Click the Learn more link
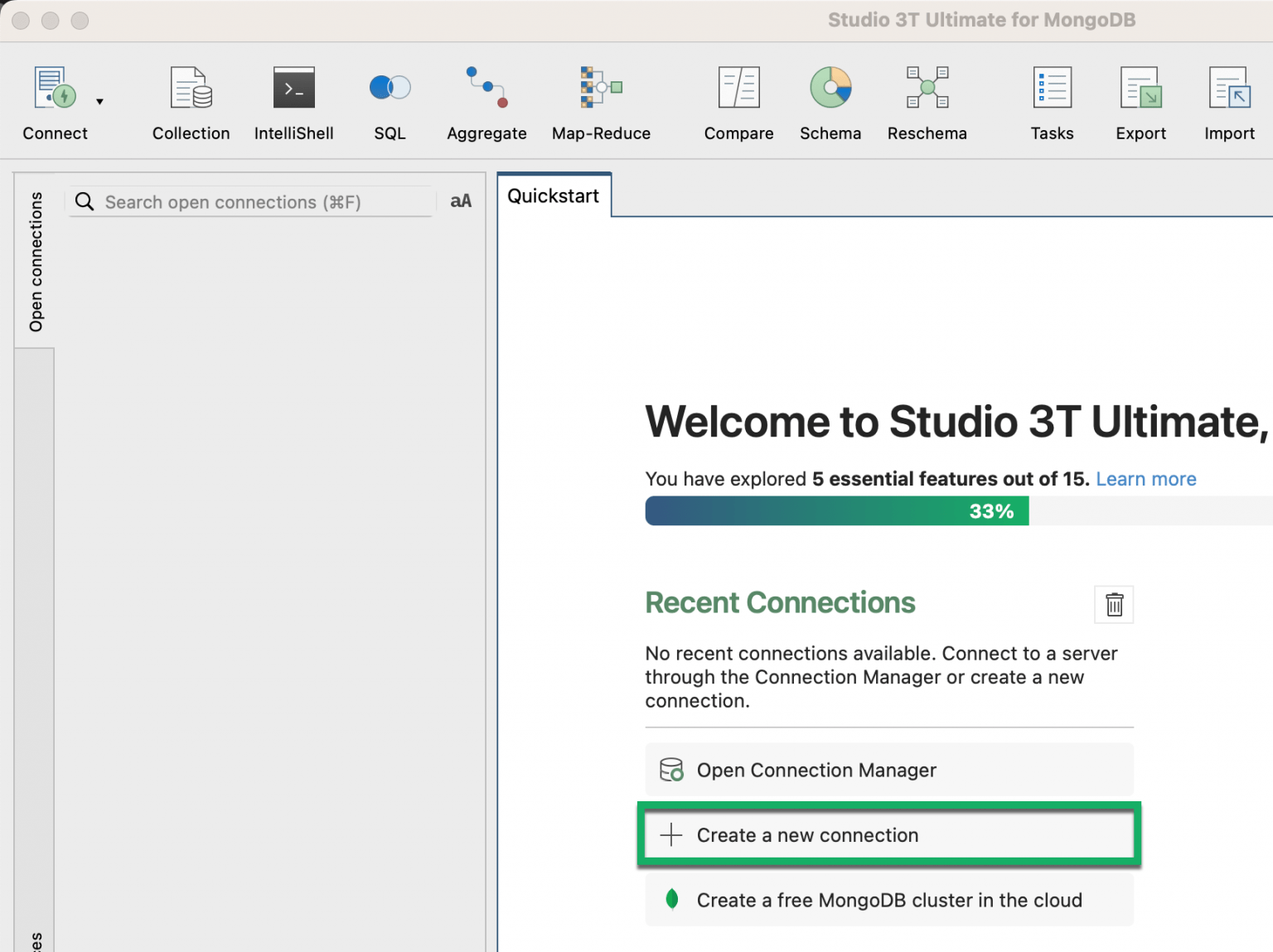1273x952 pixels. click(x=1146, y=479)
